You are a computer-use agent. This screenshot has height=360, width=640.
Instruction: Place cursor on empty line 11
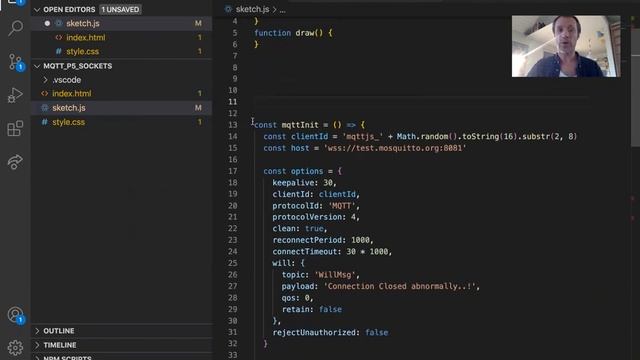pyautogui.click(x=420, y=102)
